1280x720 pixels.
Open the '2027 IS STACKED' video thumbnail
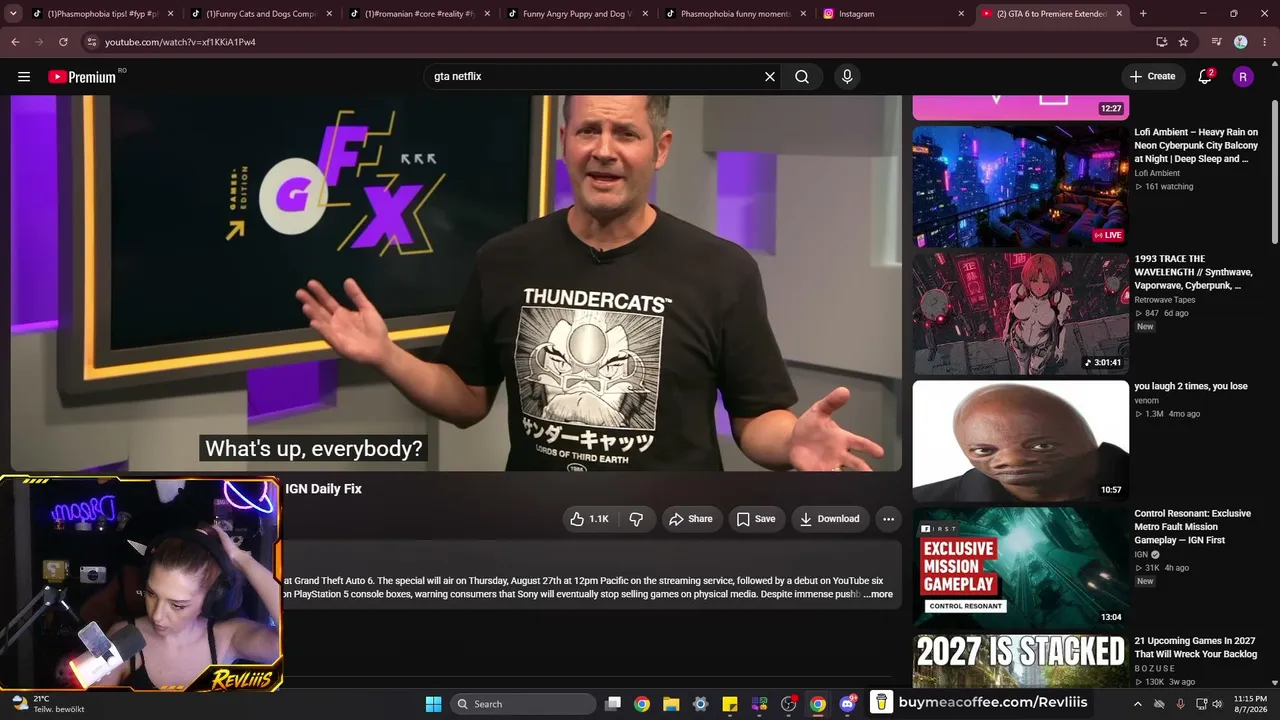[1020, 660]
